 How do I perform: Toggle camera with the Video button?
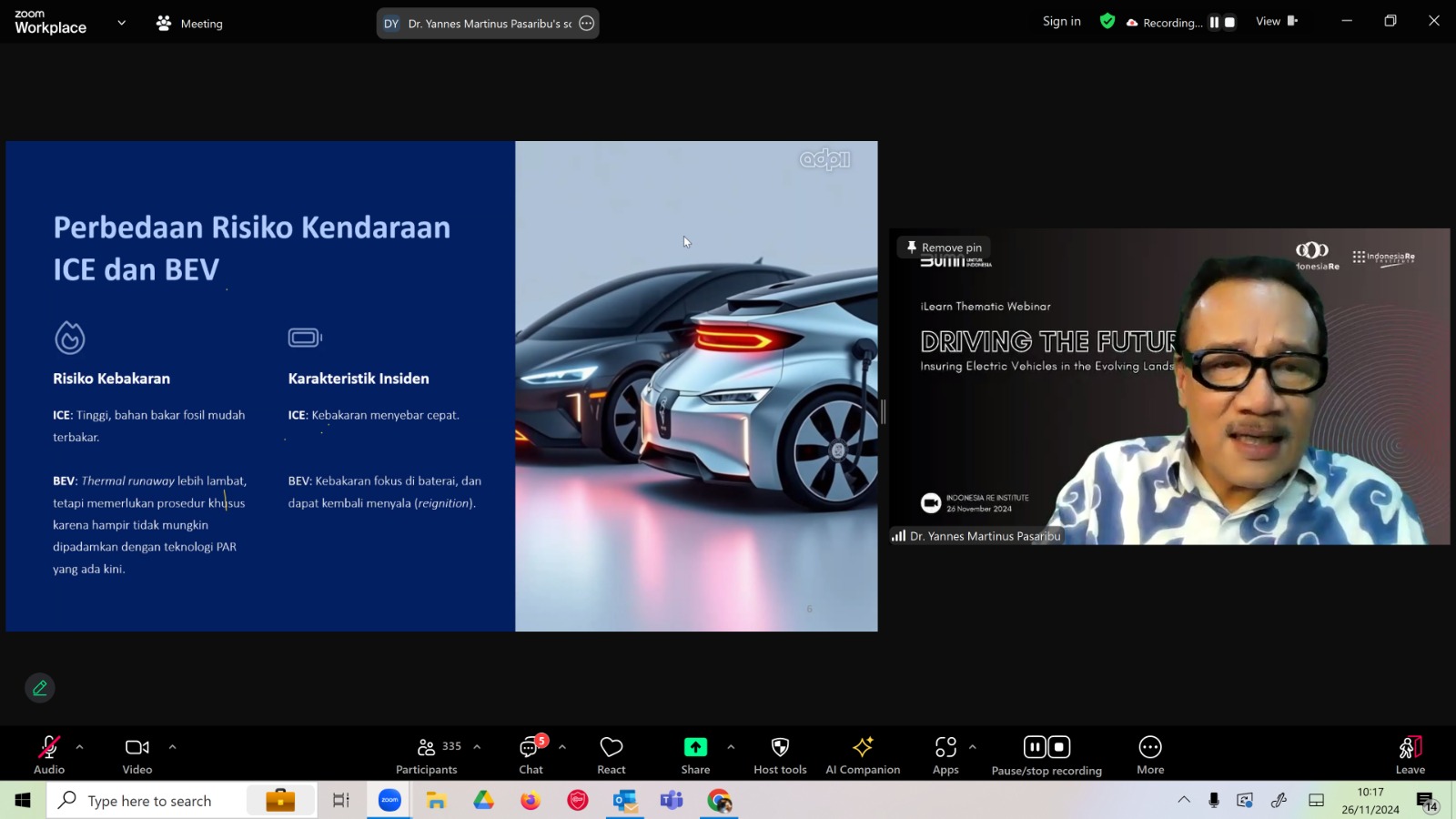tap(137, 755)
